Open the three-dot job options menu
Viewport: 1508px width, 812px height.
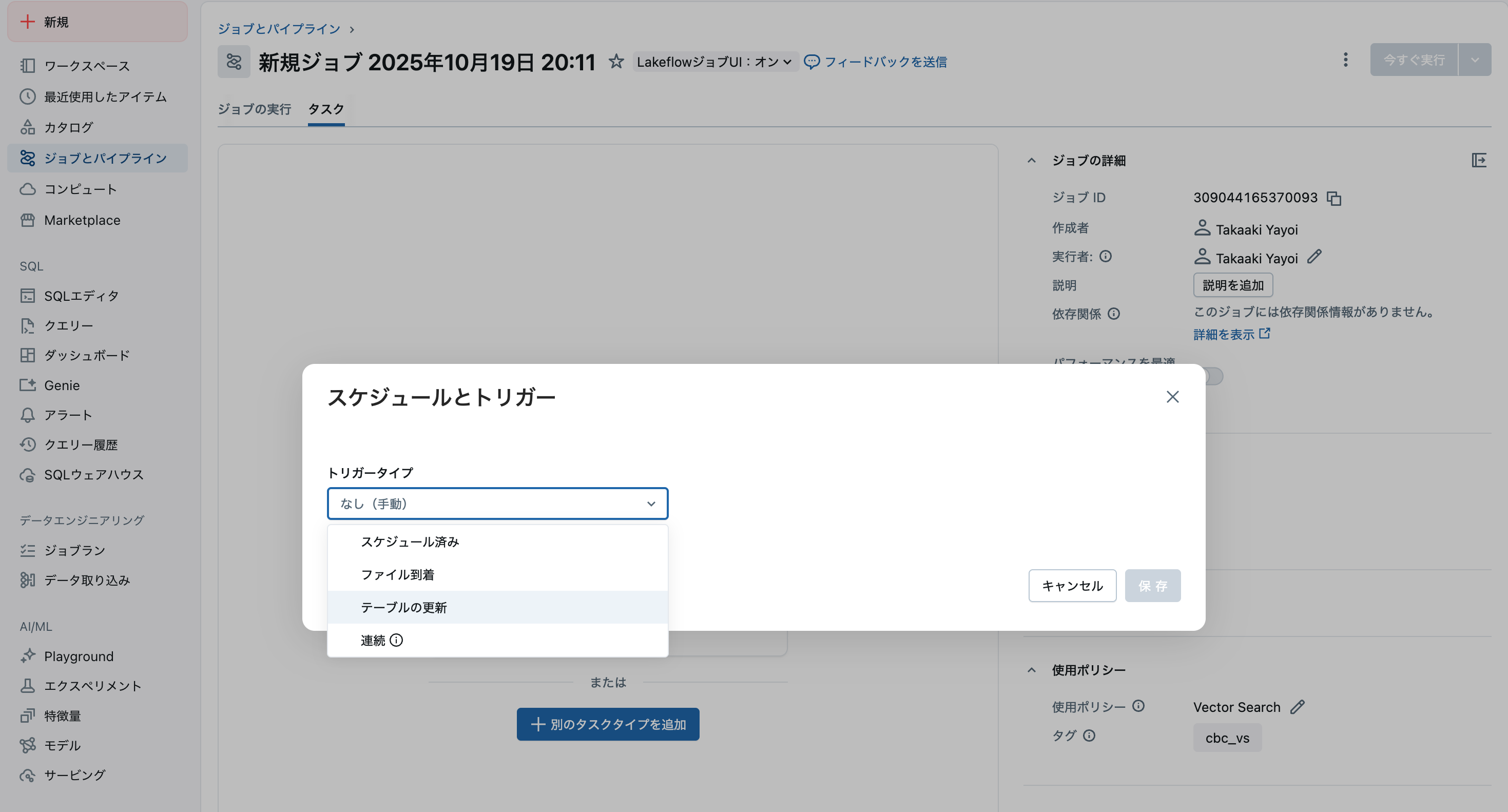click(1345, 59)
